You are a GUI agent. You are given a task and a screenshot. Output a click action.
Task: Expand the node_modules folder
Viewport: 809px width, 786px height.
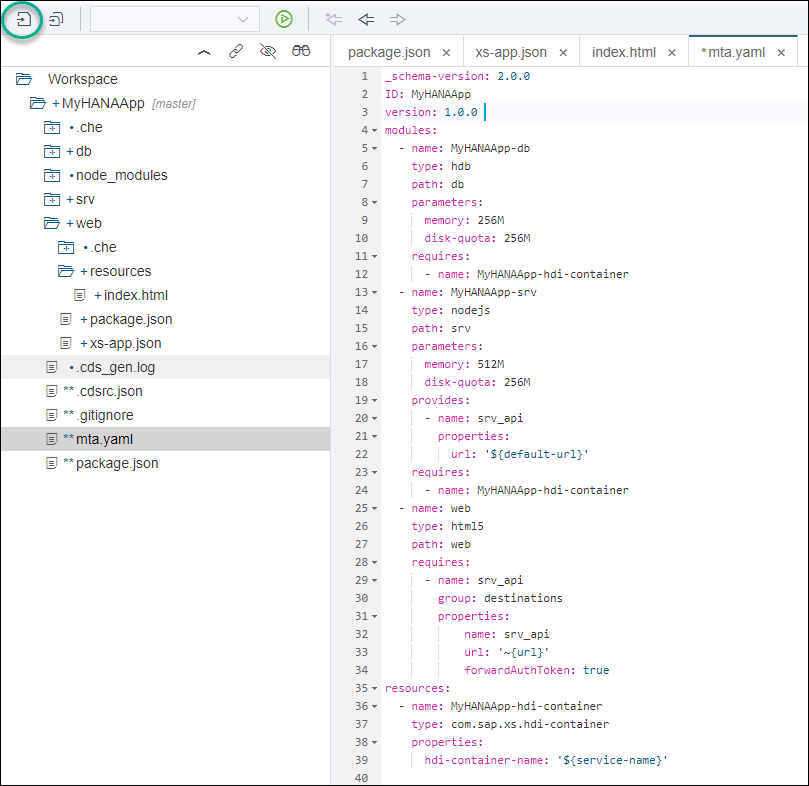pyautogui.click(x=52, y=175)
